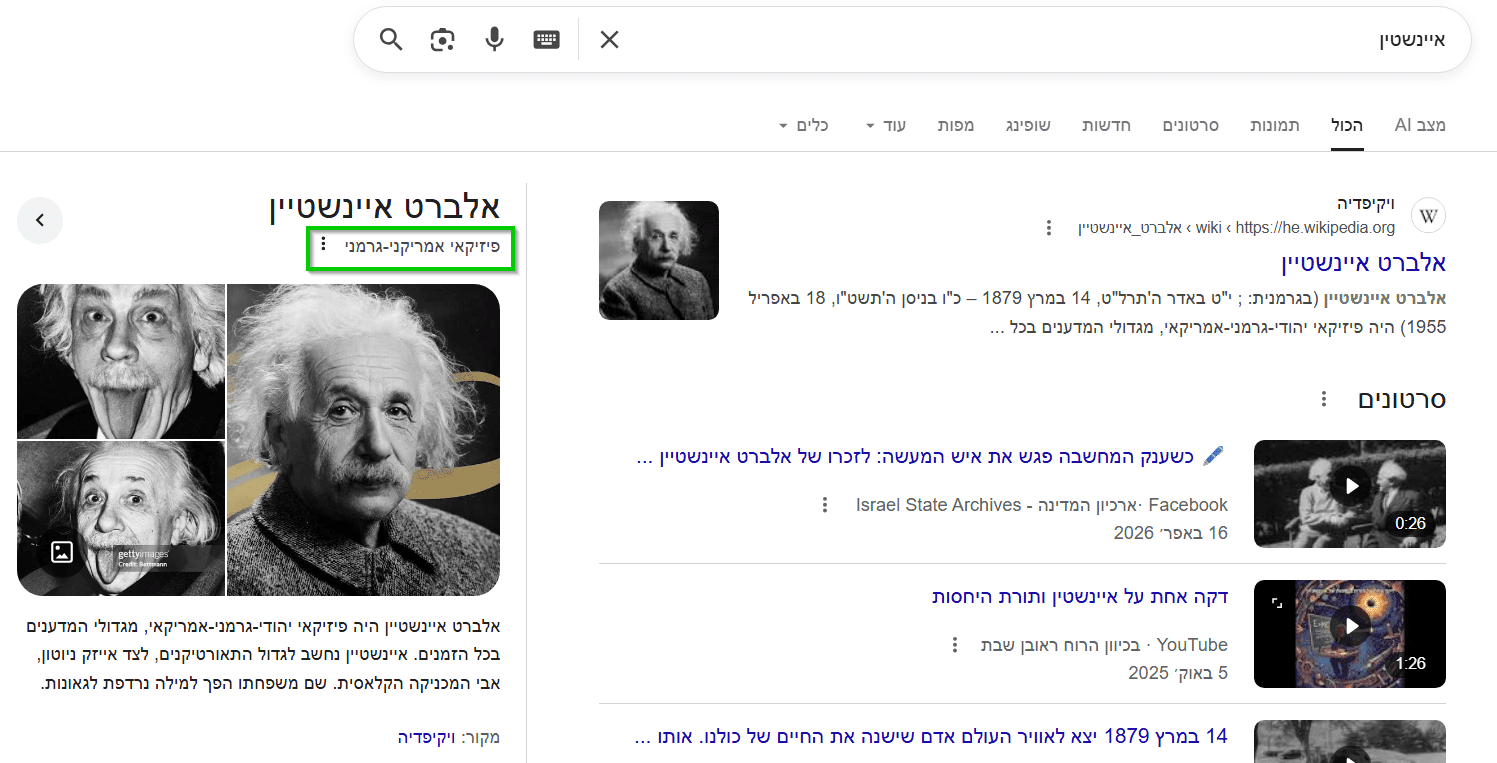Viewport: 1497px width, 763px height.
Task: Clear the search box with the X
Action: (x=609, y=40)
